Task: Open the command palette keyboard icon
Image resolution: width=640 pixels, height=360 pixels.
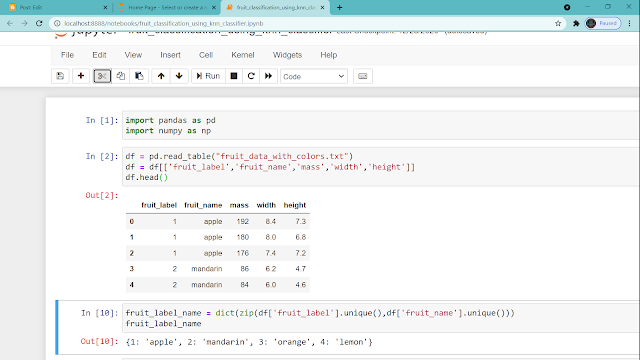Action: pyautogui.click(x=362, y=76)
